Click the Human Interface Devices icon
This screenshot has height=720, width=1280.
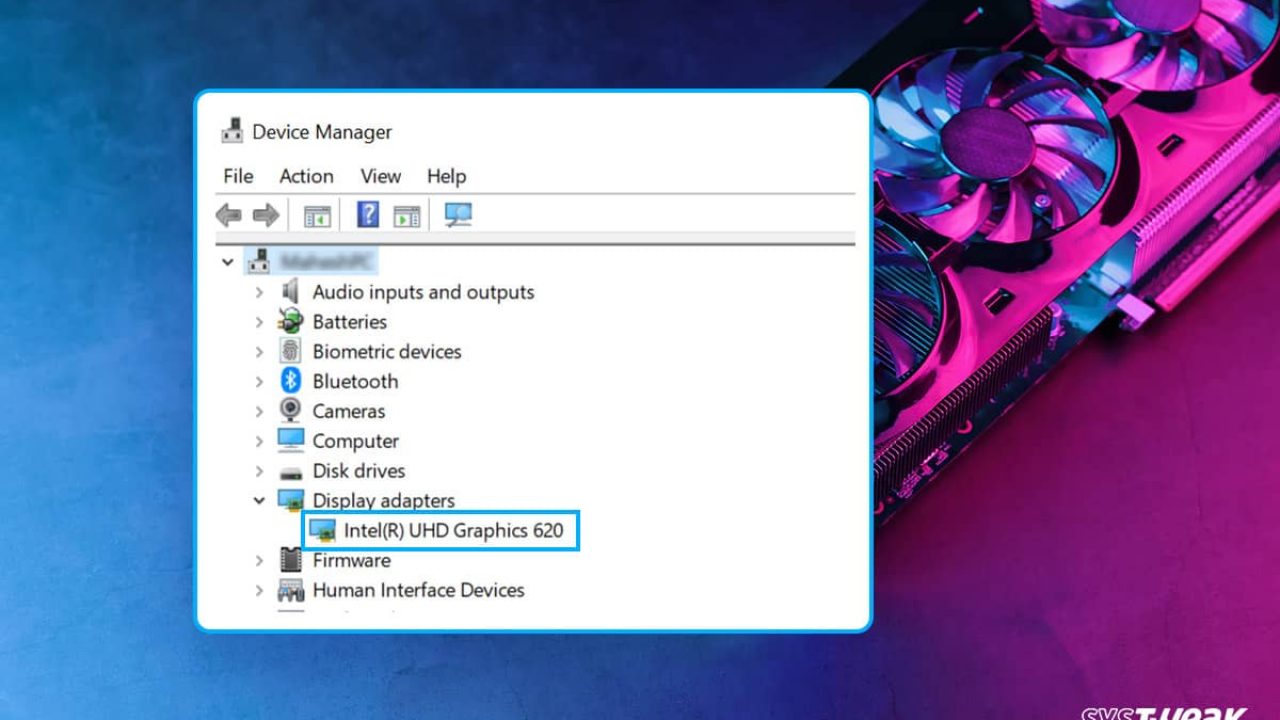290,590
